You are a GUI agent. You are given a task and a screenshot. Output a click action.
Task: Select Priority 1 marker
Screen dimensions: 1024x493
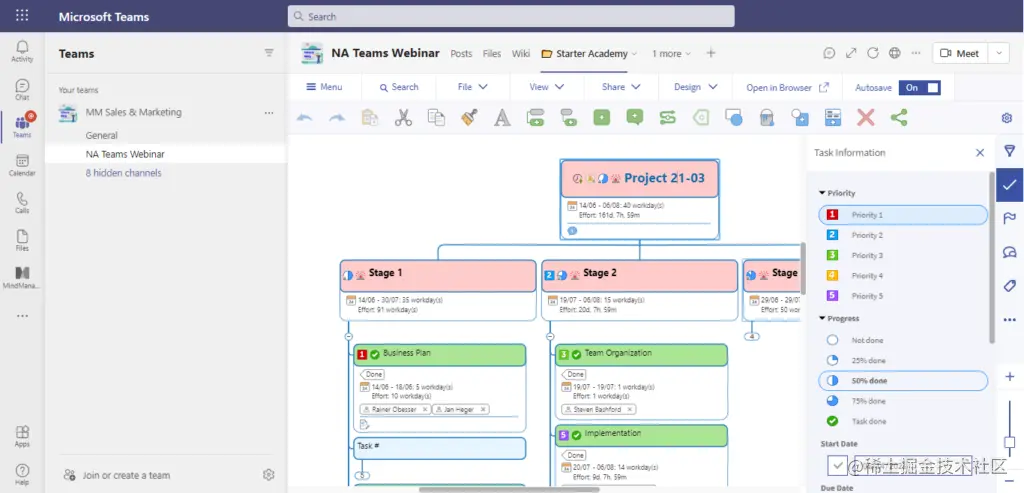coord(903,215)
